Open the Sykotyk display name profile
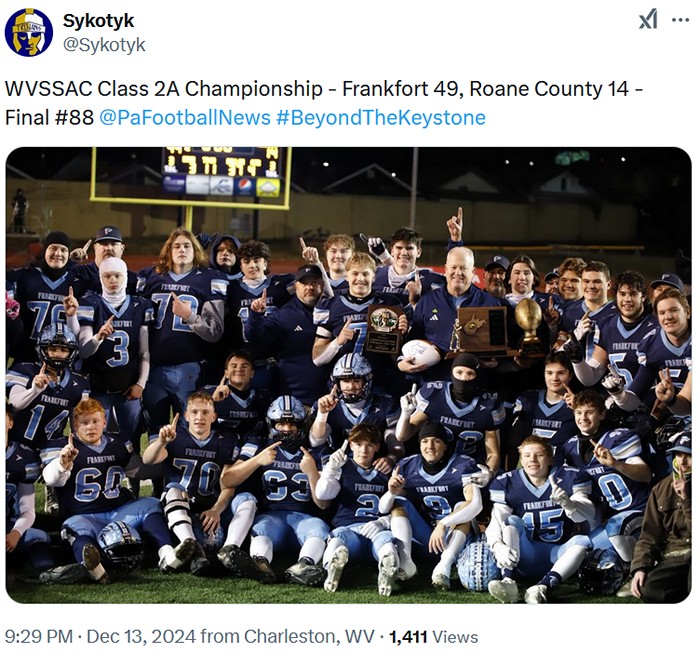 click(98, 21)
